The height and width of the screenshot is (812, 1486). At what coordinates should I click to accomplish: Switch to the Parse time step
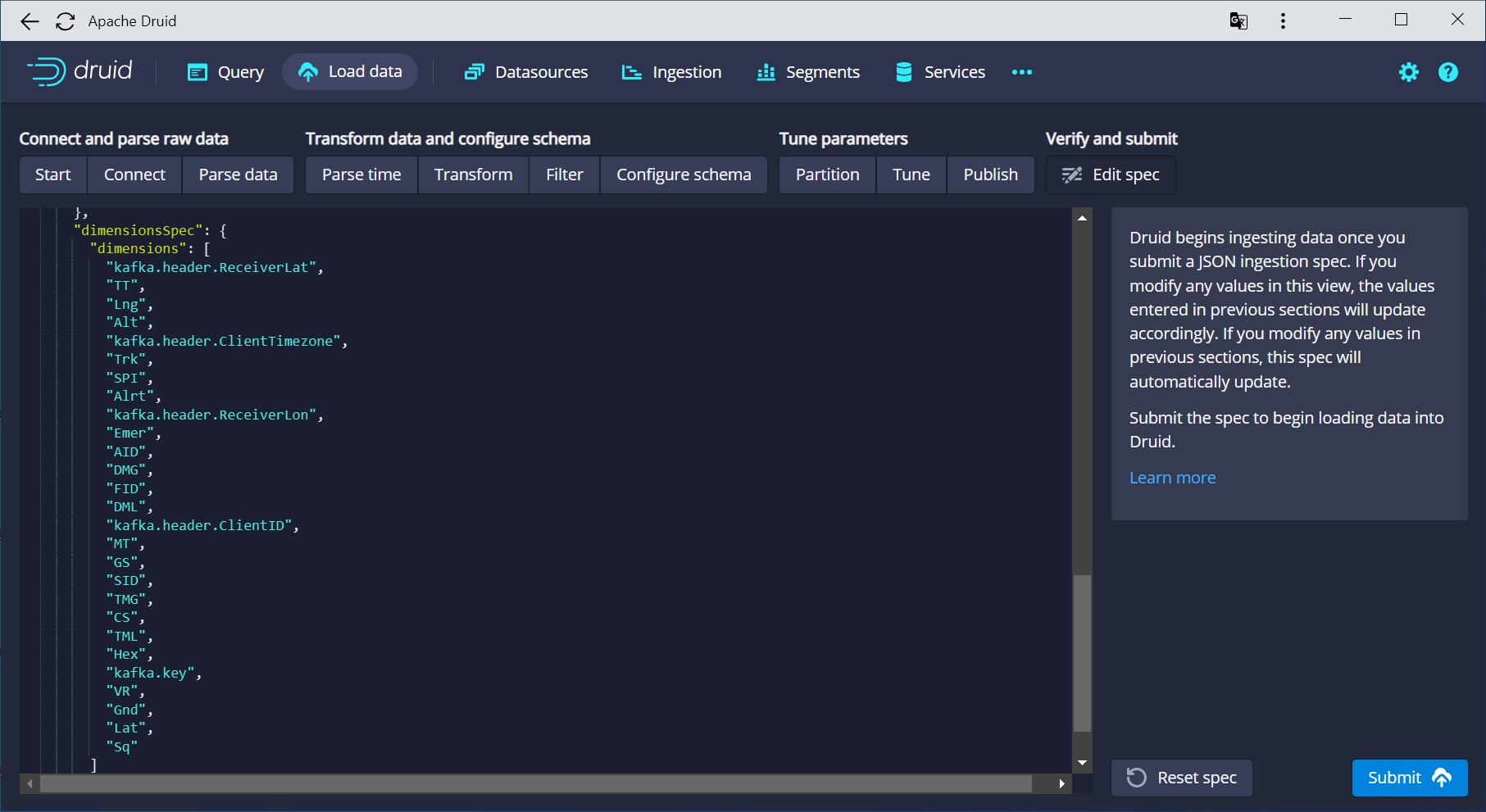361,175
